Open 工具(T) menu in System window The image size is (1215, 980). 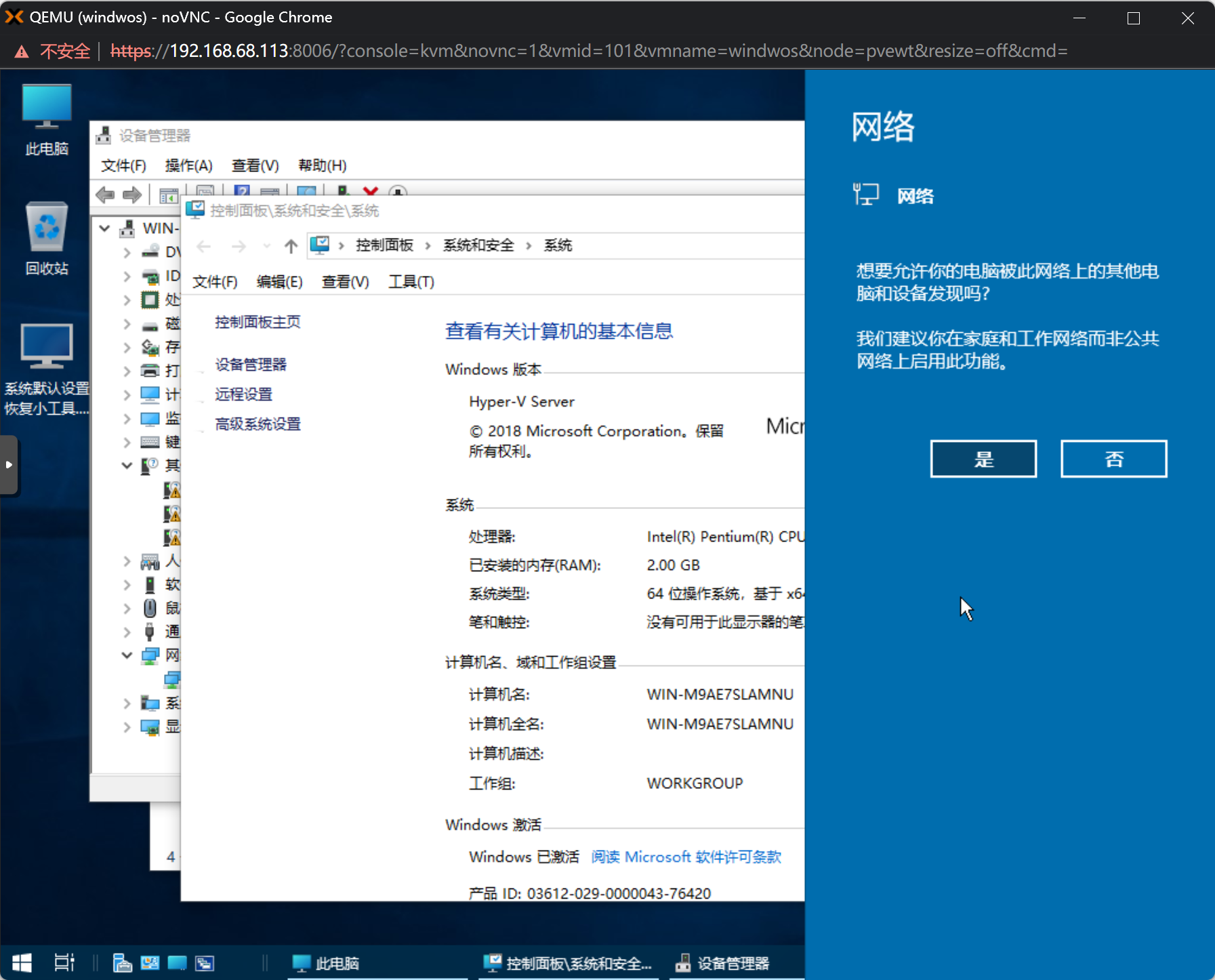[411, 282]
